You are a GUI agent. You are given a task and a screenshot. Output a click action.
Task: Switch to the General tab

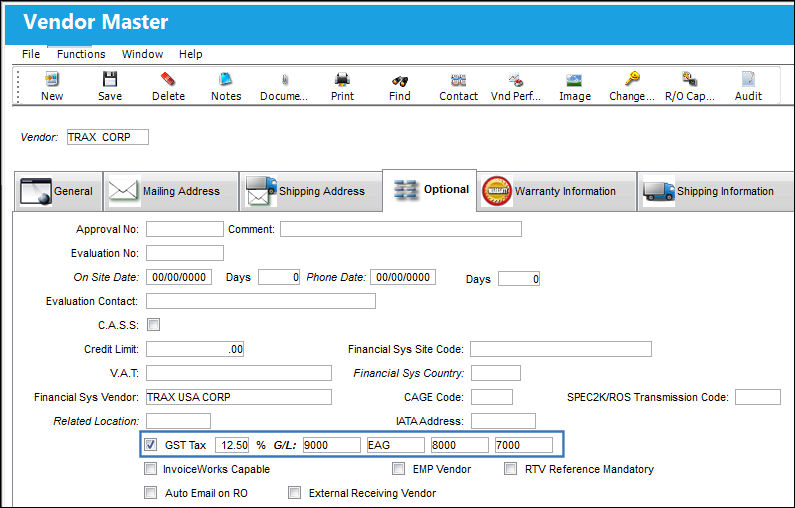point(58,191)
